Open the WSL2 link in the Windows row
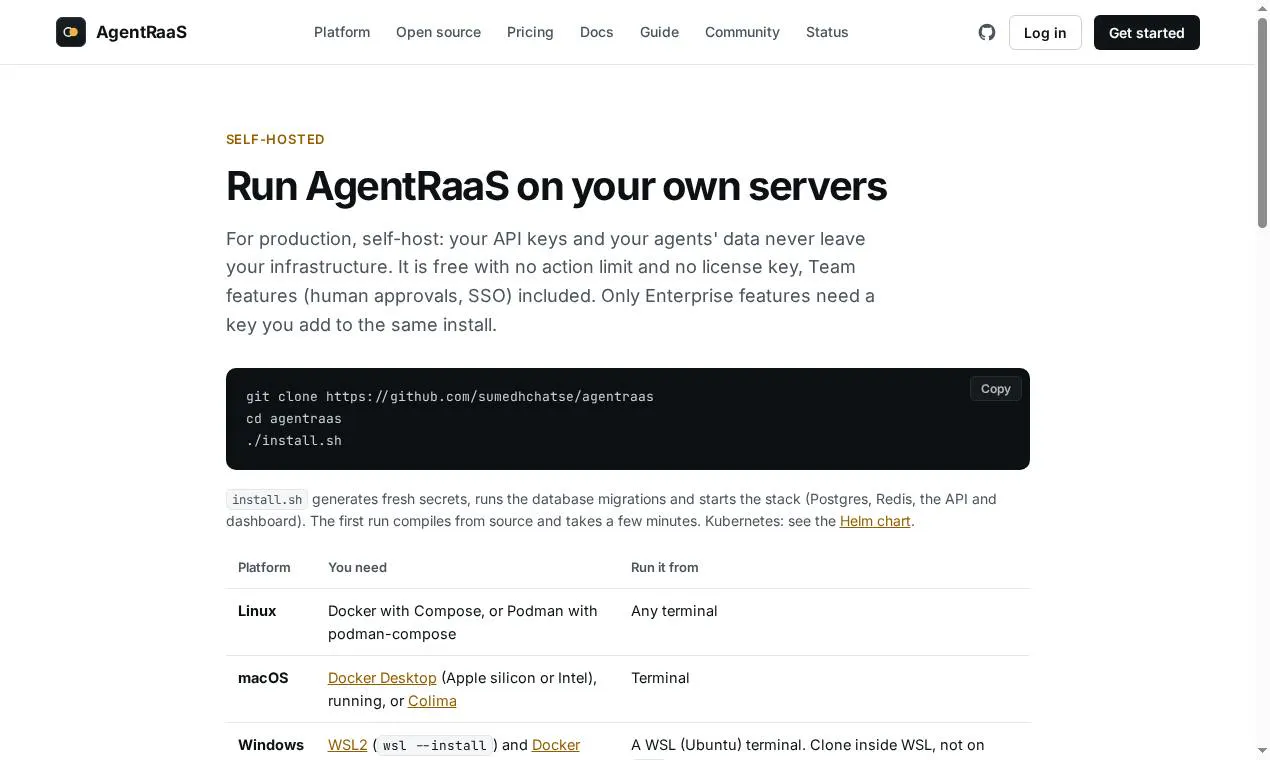 point(348,745)
